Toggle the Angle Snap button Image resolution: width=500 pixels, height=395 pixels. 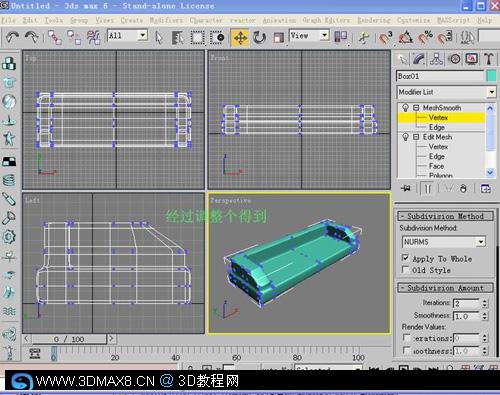tap(405, 37)
